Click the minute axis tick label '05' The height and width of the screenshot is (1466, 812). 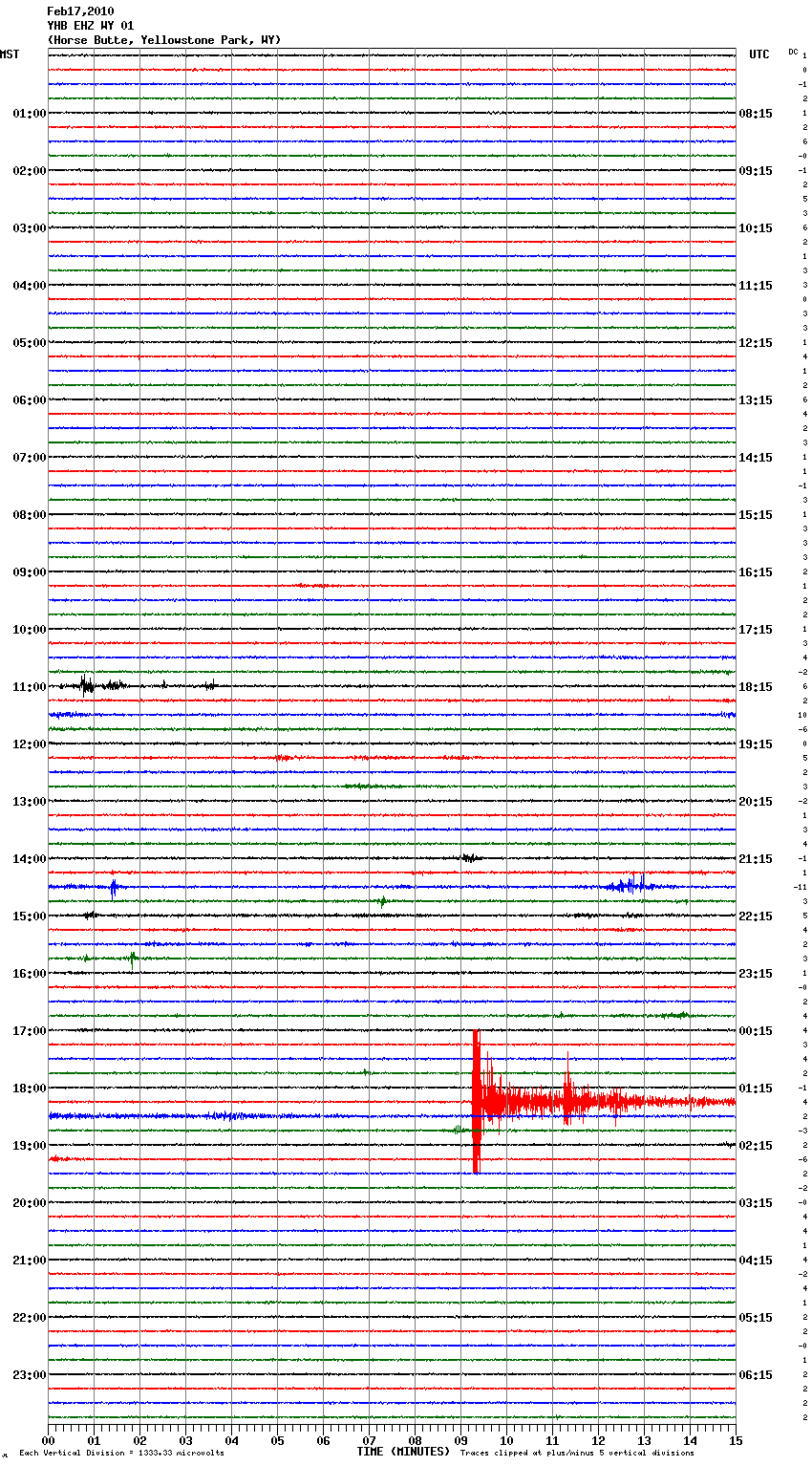pyautogui.click(x=277, y=1440)
